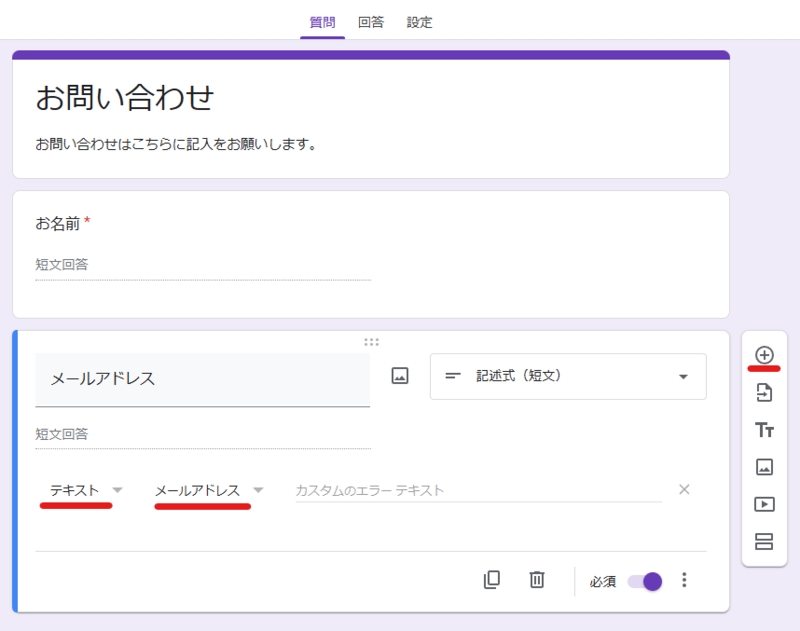The height and width of the screenshot is (631, 800).
Task: Add a title and description with Tt icon
Action: point(762,429)
